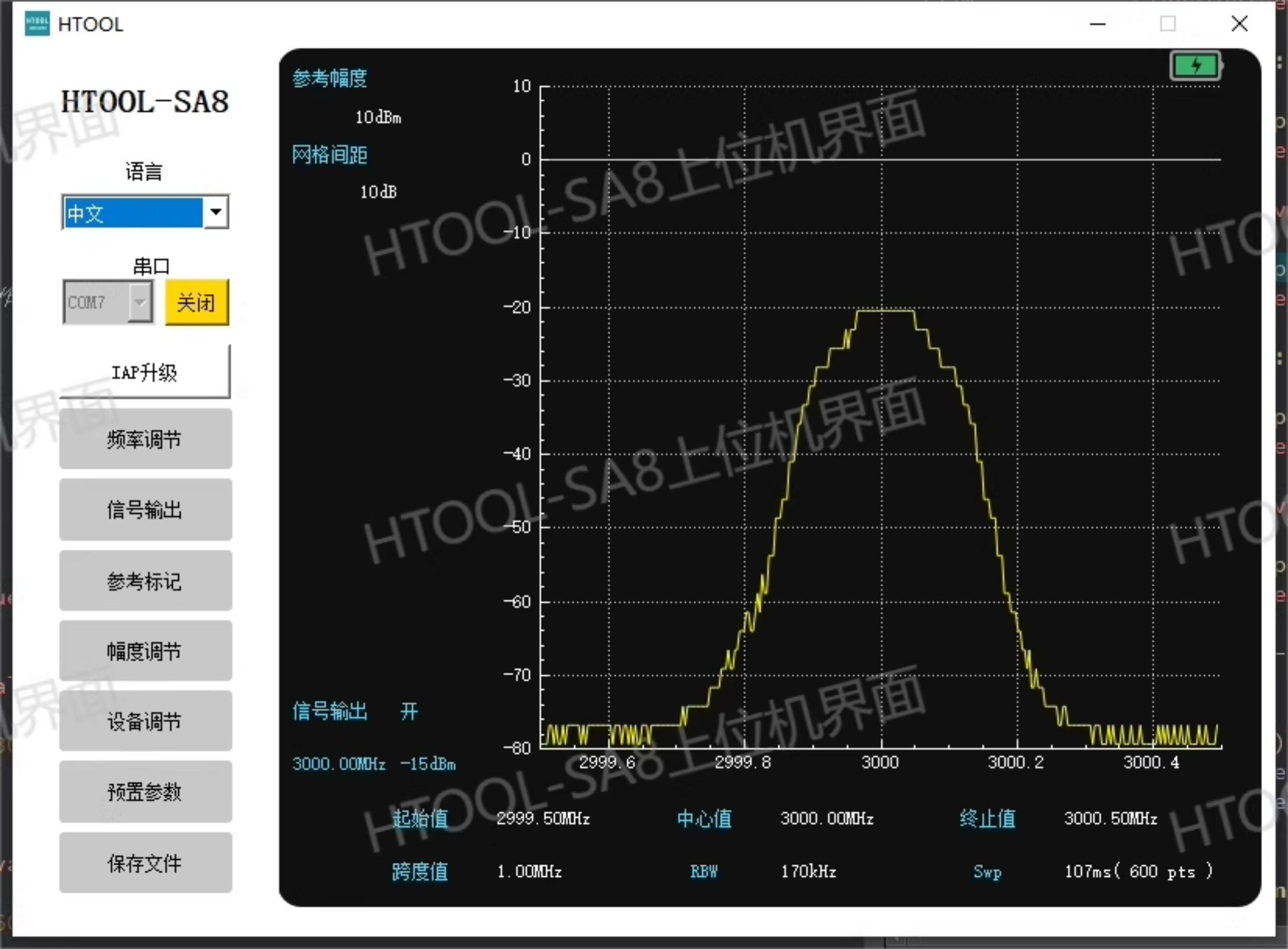
Task: Click the HTOOL app logo icon
Action: click(37, 23)
